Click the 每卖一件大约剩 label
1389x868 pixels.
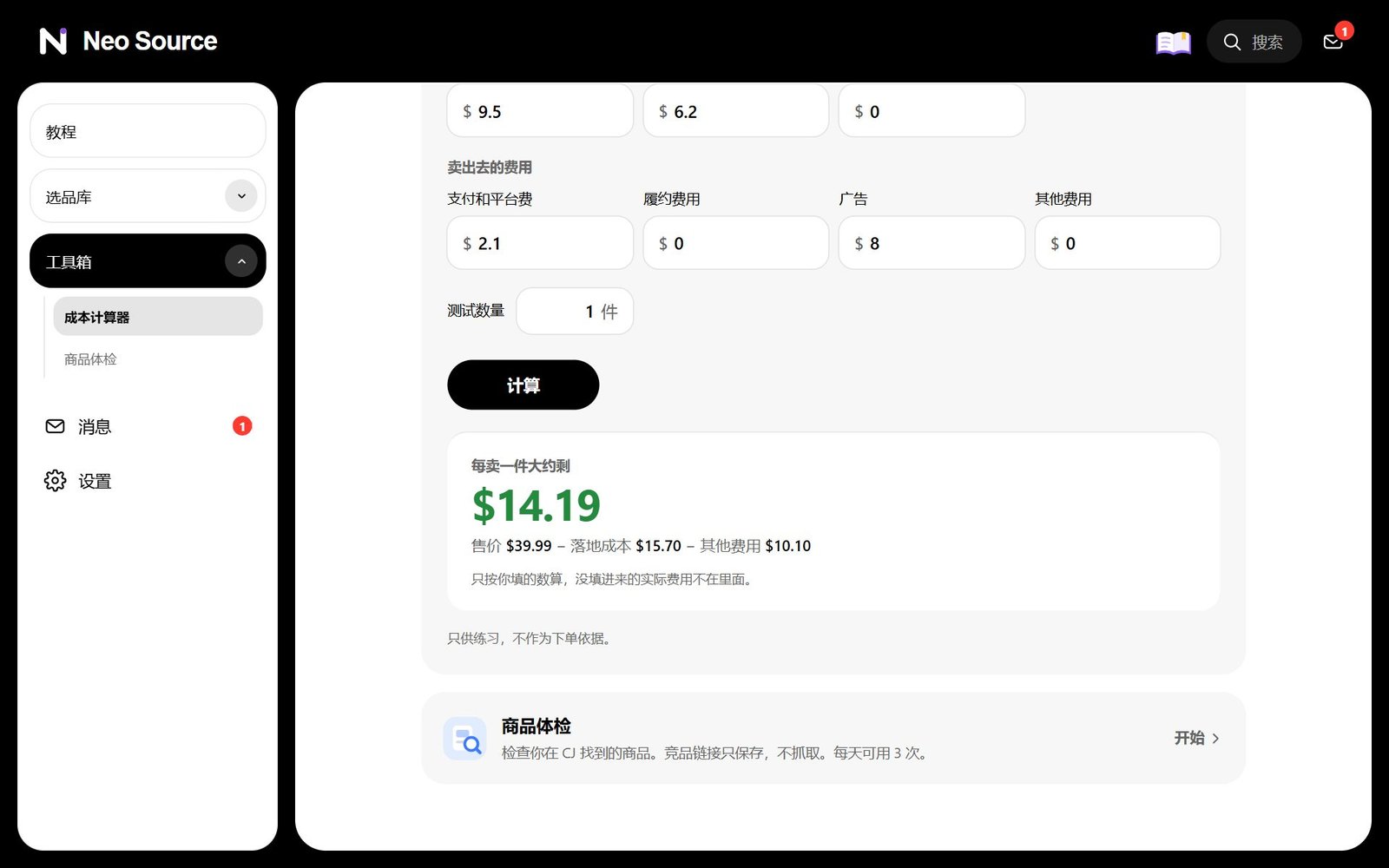click(x=520, y=466)
